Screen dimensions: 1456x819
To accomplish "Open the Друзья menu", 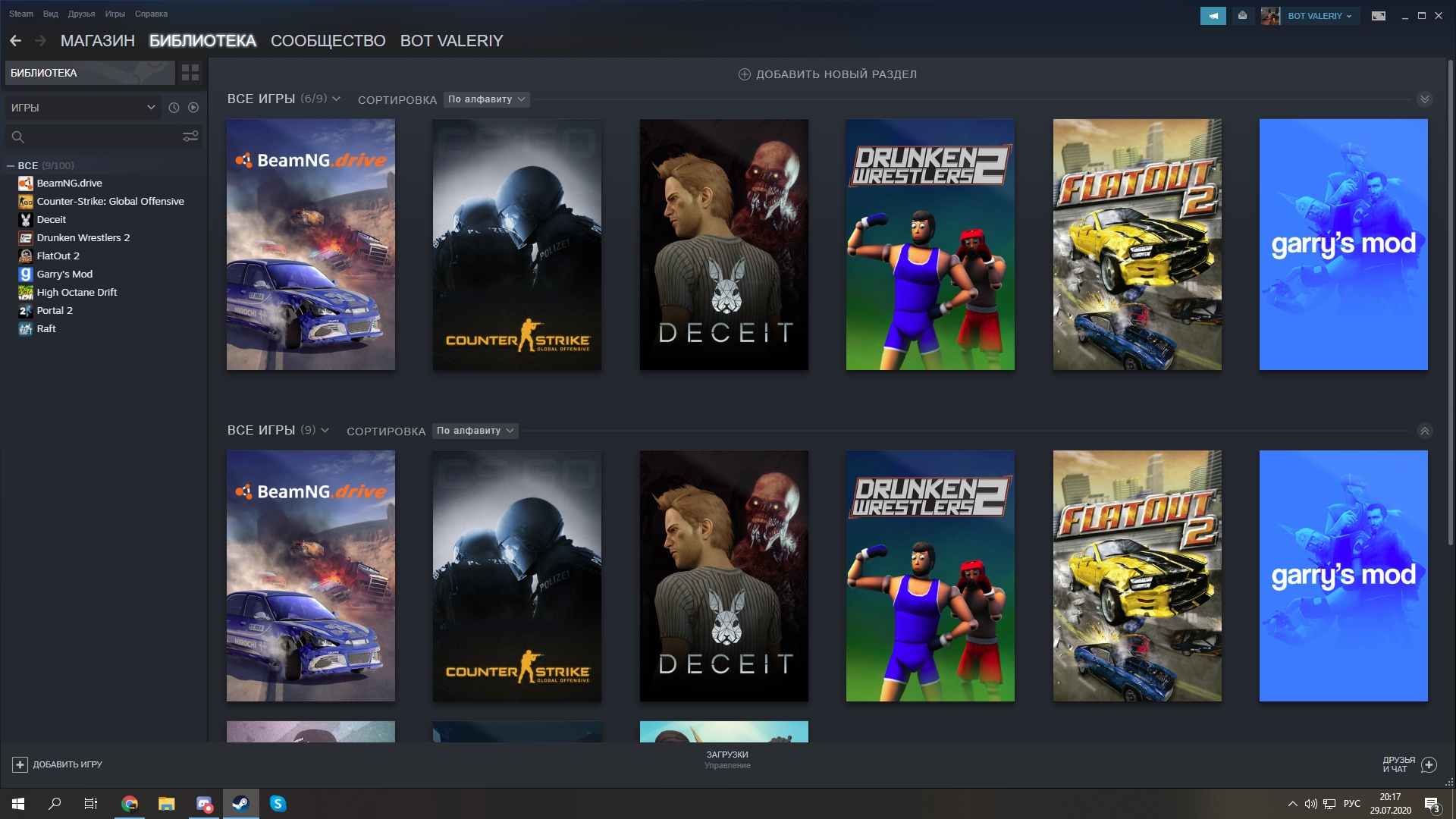I will pos(81,14).
